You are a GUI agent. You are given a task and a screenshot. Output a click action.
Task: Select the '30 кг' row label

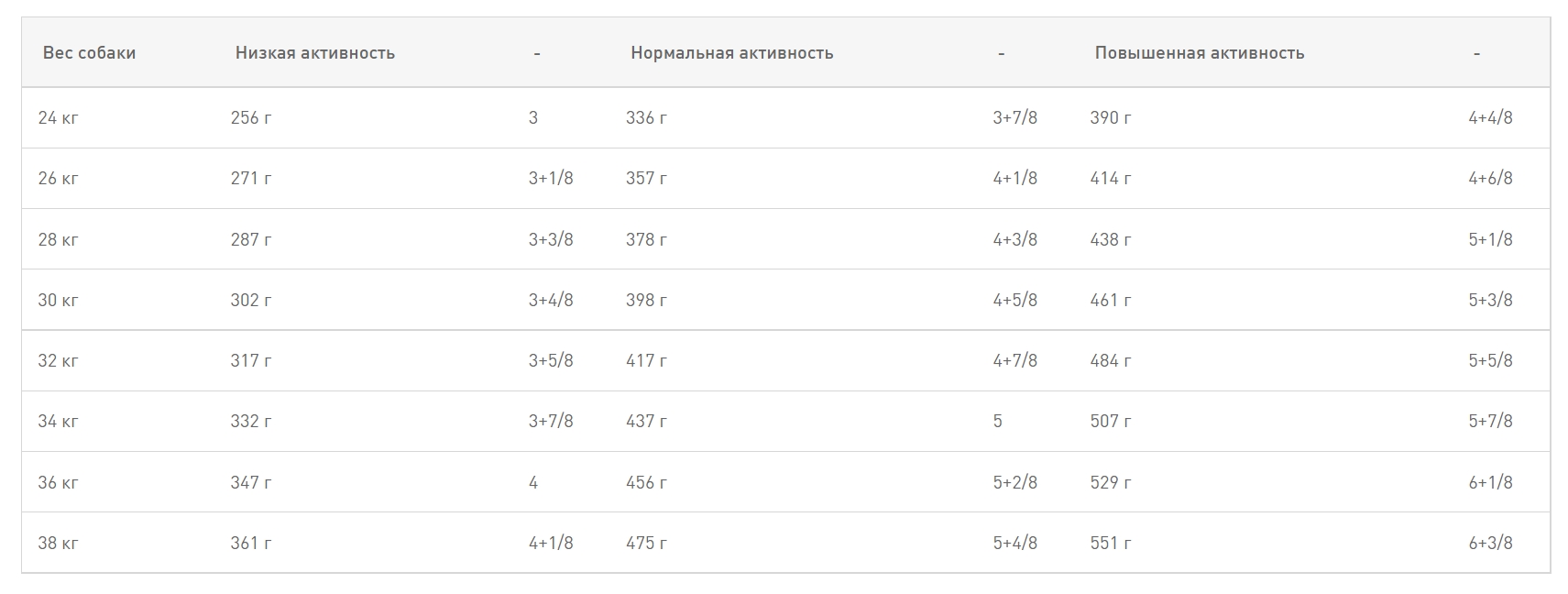coord(59,300)
